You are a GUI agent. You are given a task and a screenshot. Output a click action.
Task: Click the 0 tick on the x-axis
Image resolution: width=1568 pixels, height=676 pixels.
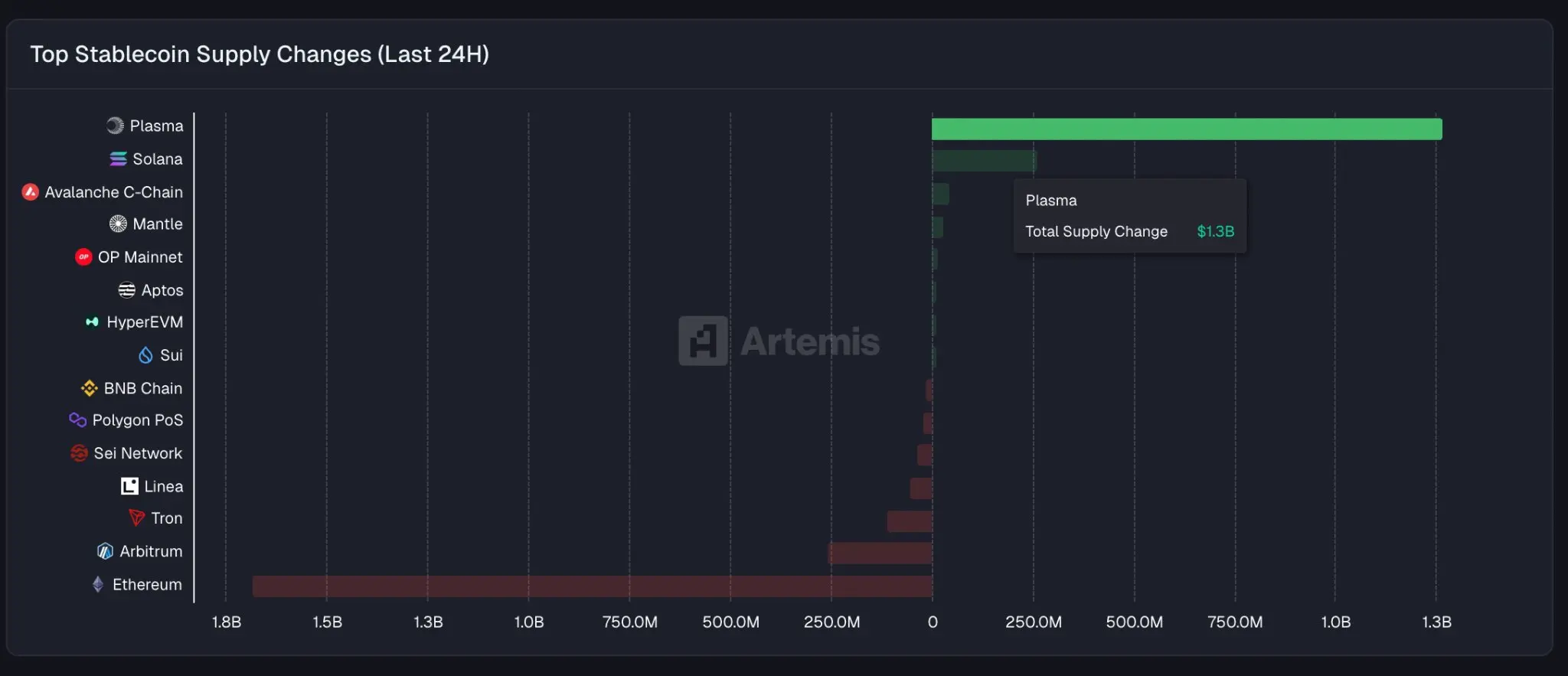(x=933, y=622)
